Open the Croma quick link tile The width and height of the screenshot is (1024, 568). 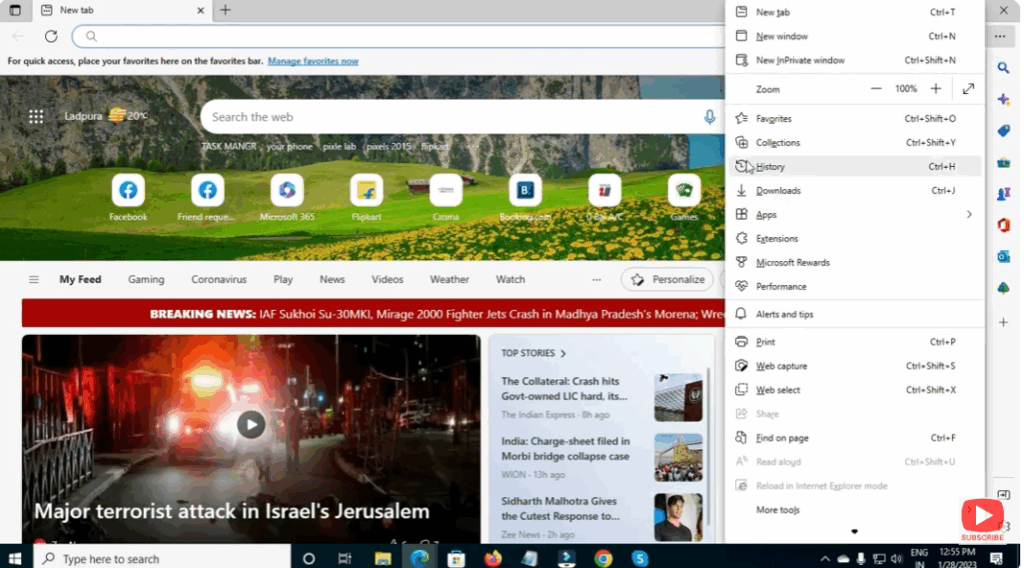click(446, 191)
